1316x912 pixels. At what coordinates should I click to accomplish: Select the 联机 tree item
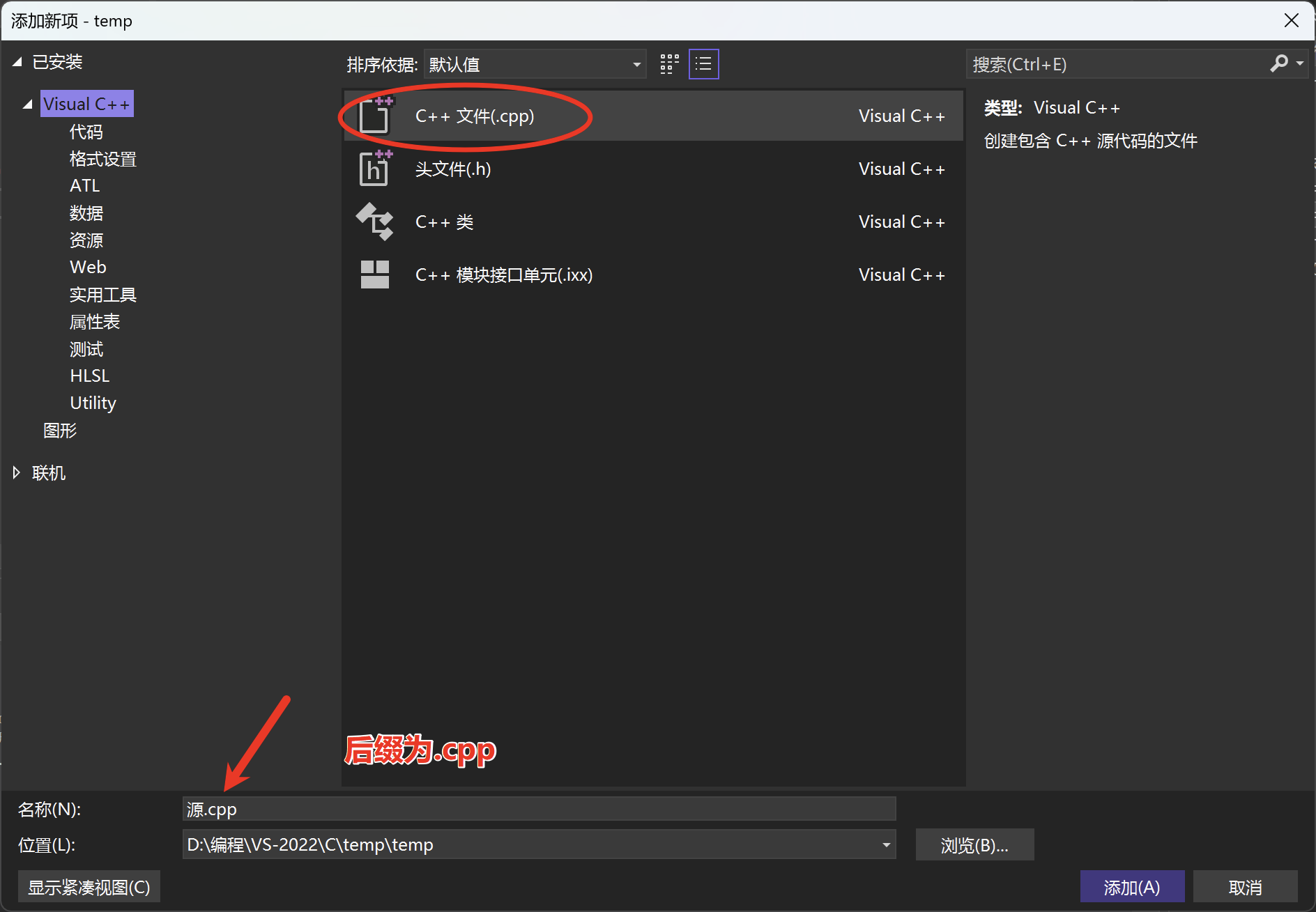click(49, 473)
